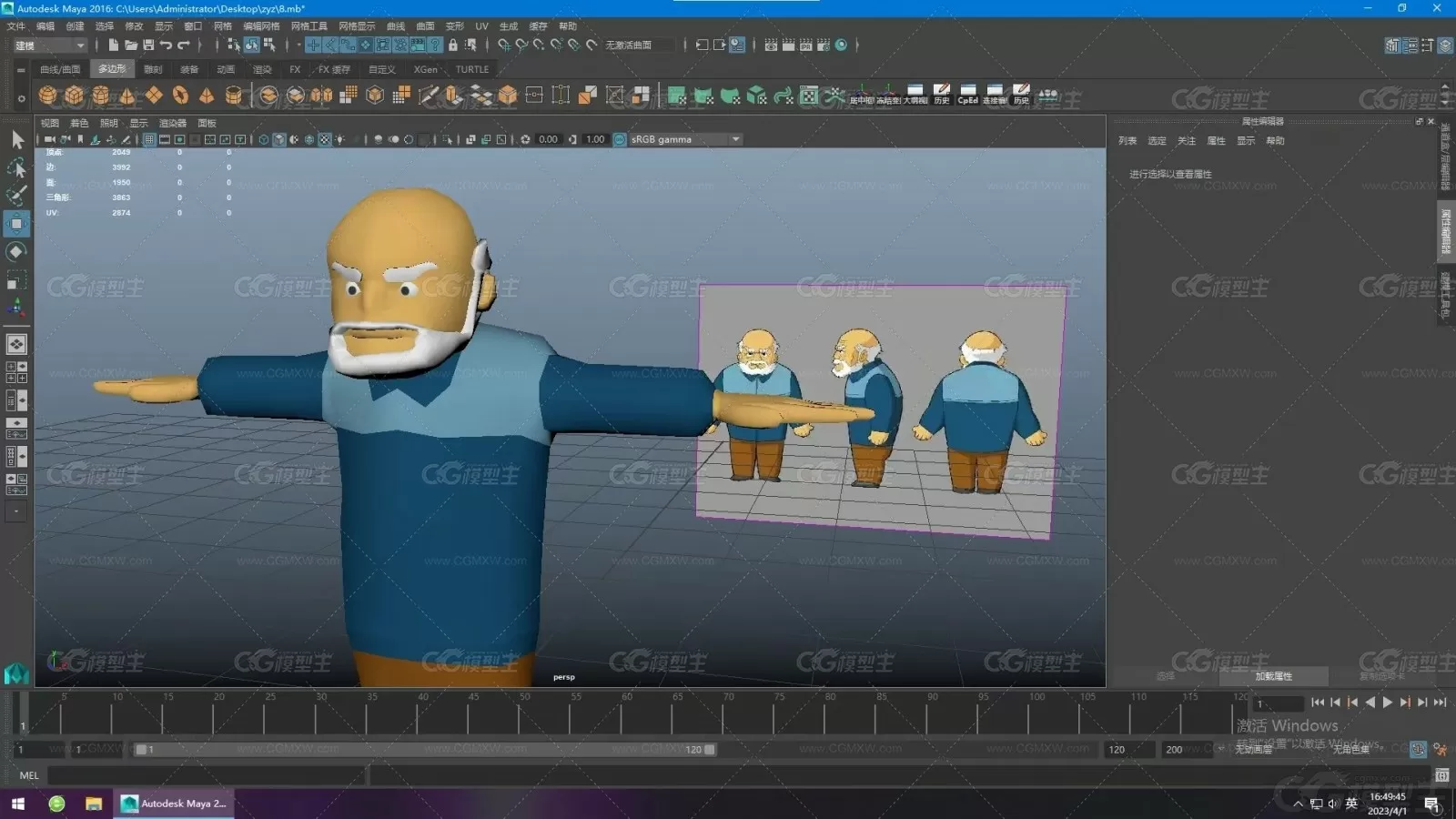Click the range slider end handle at 120
Viewport: 1456px width, 819px height.
coord(710,750)
